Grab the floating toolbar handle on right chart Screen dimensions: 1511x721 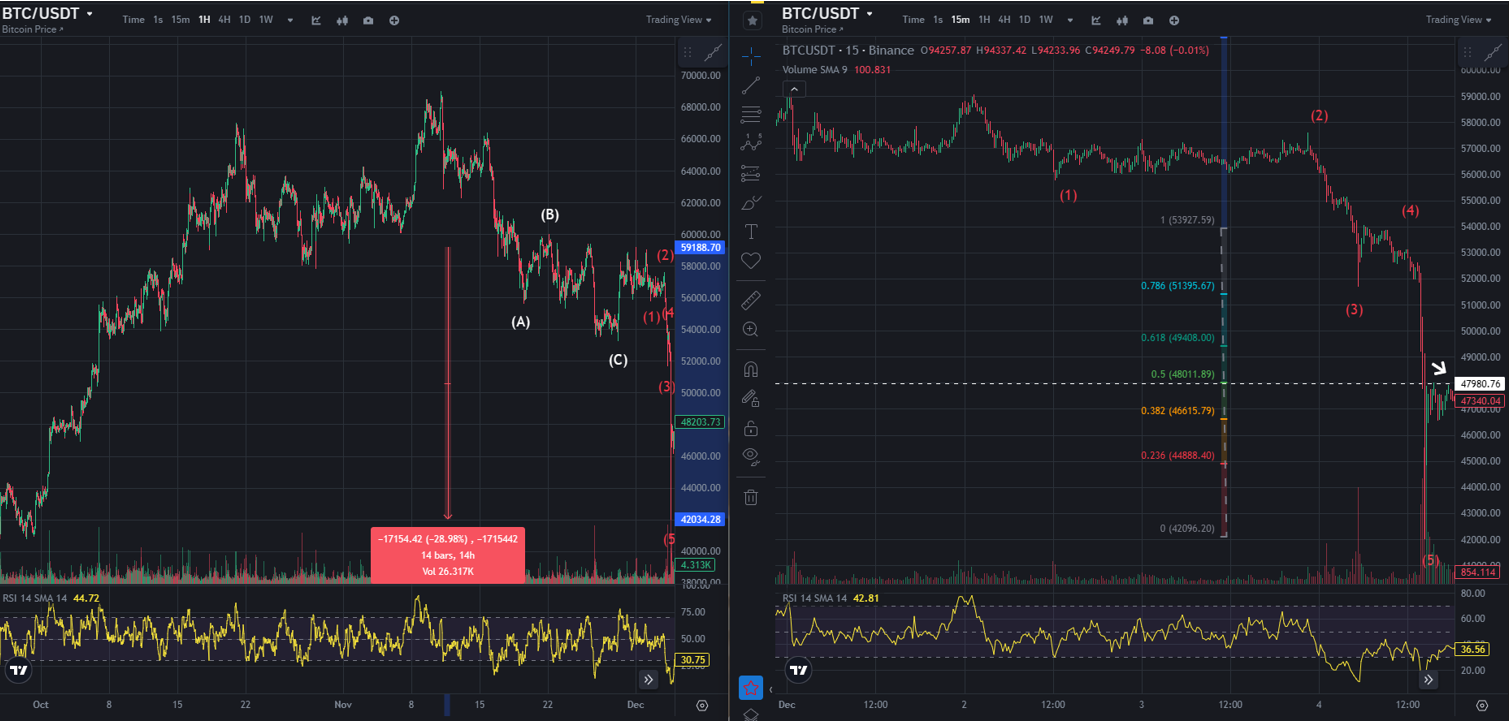pyautogui.click(x=1467, y=52)
